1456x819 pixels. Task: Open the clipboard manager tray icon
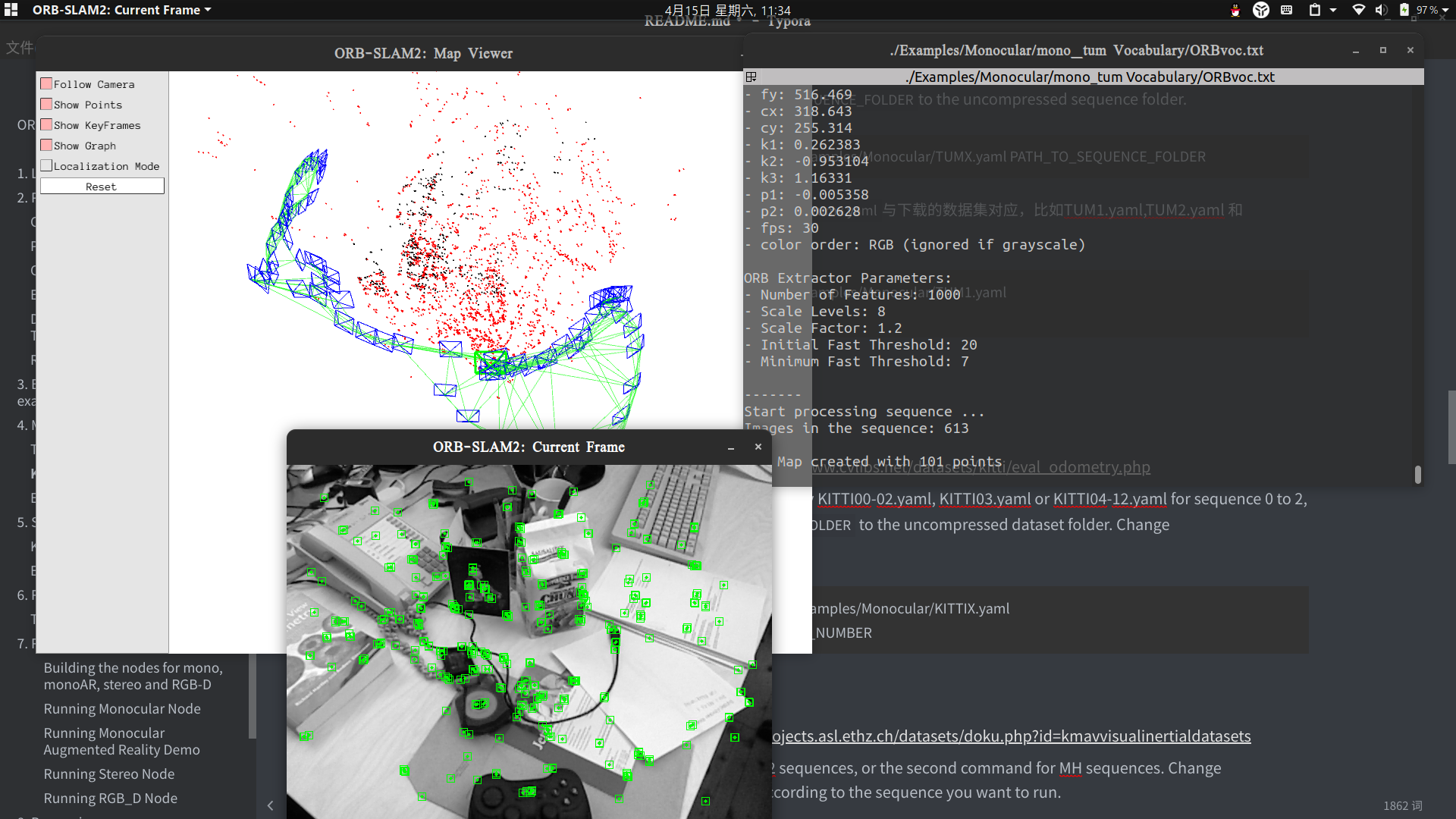tap(1315, 10)
